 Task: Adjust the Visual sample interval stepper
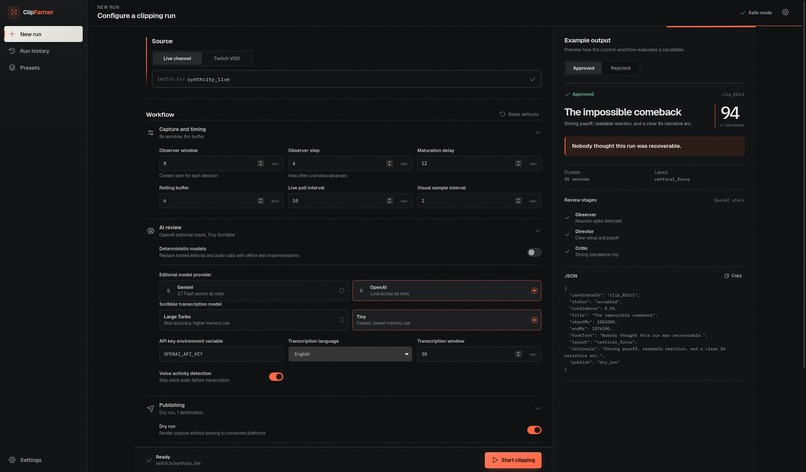(518, 201)
